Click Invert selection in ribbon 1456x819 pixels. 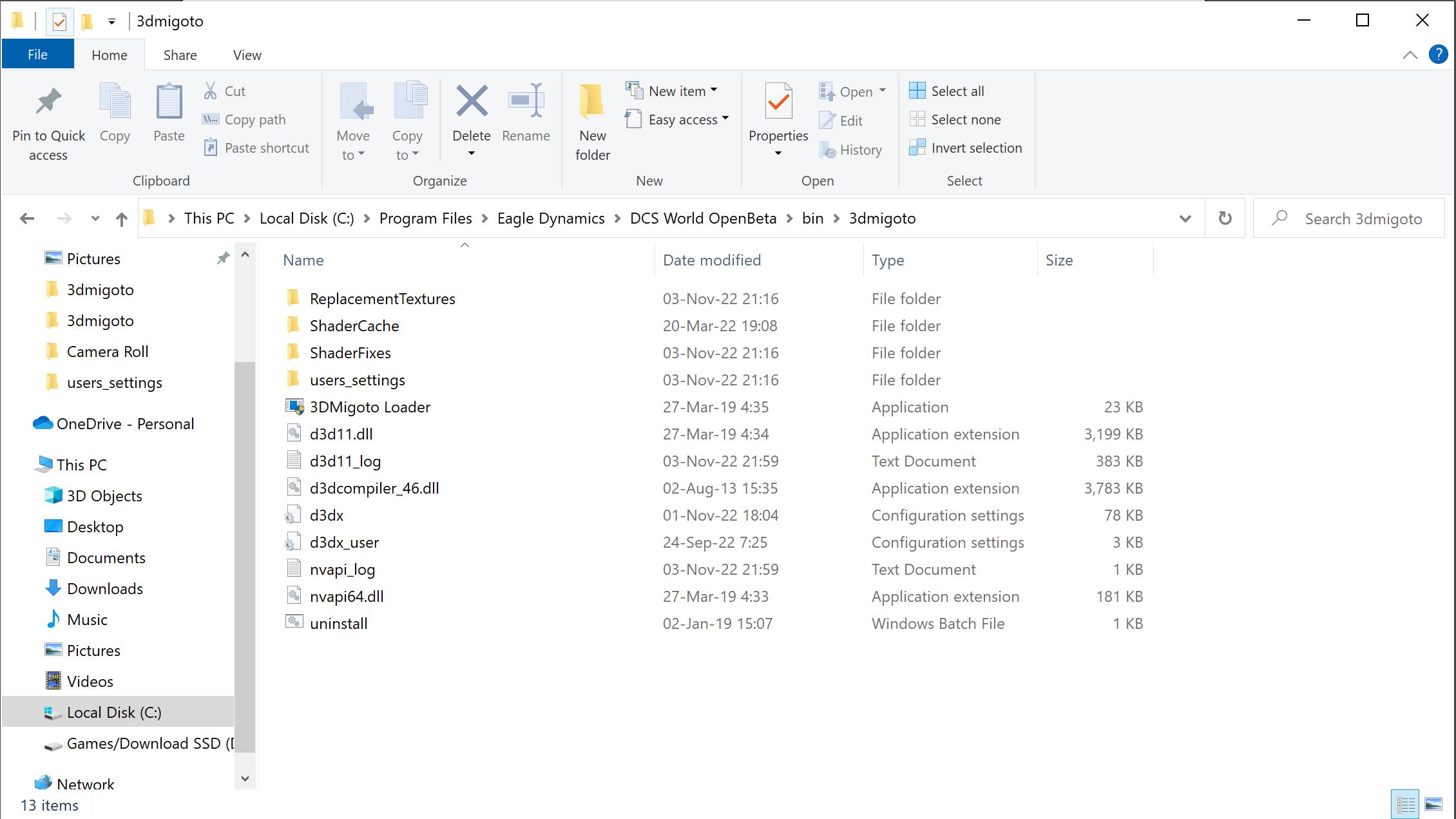click(x=965, y=148)
